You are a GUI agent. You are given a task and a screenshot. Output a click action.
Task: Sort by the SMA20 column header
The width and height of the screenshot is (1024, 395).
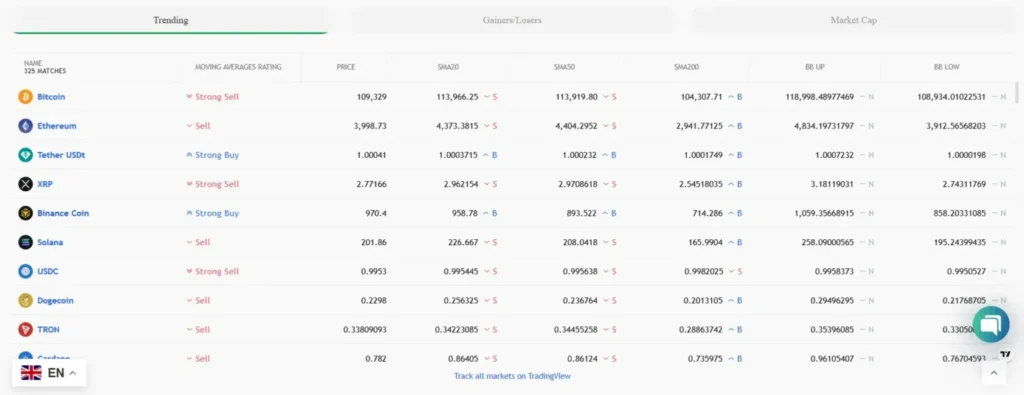tap(448, 67)
